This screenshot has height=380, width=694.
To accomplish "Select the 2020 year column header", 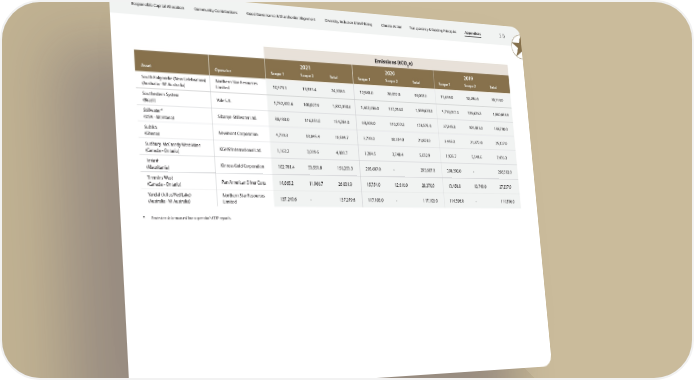I will [x=389, y=73].
